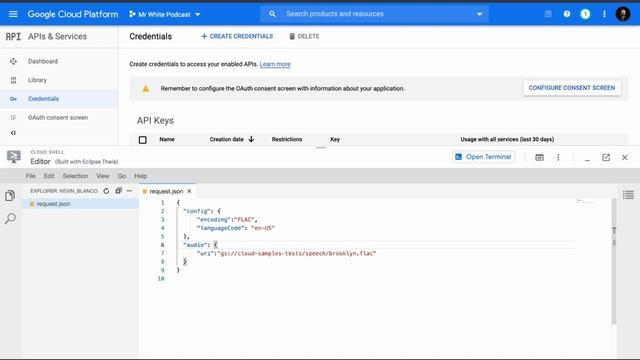This screenshot has height=360, width=640.
Task: Open notifications badge showing 1
Action: [585, 14]
